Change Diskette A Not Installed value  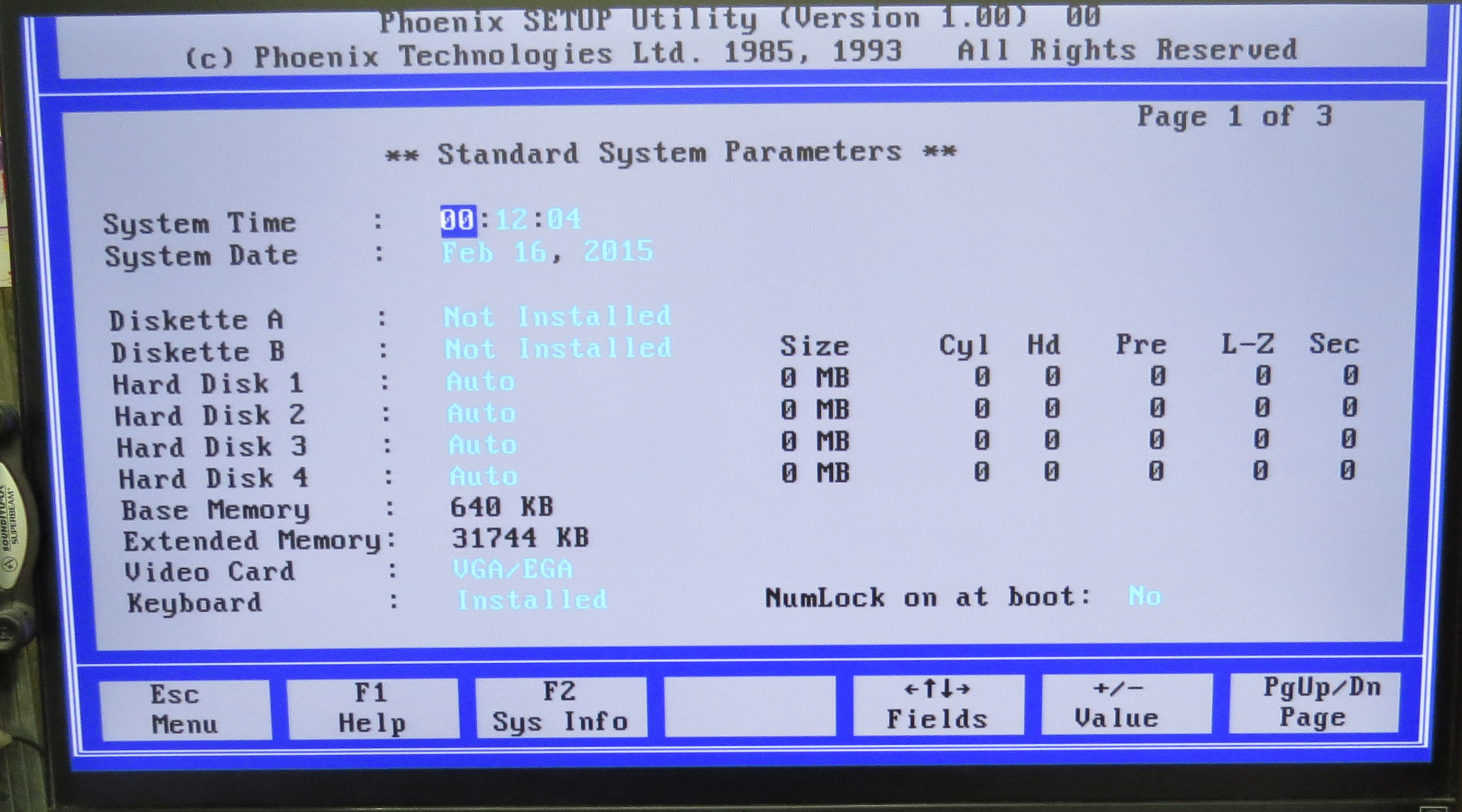557,316
